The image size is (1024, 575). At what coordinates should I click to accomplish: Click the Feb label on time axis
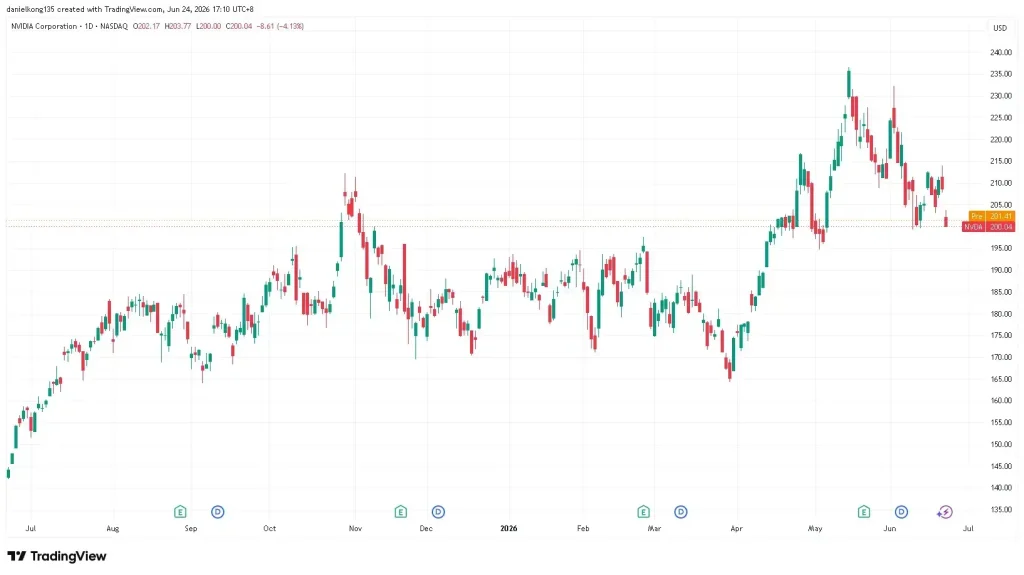pyautogui.click(x=583, y=529)
